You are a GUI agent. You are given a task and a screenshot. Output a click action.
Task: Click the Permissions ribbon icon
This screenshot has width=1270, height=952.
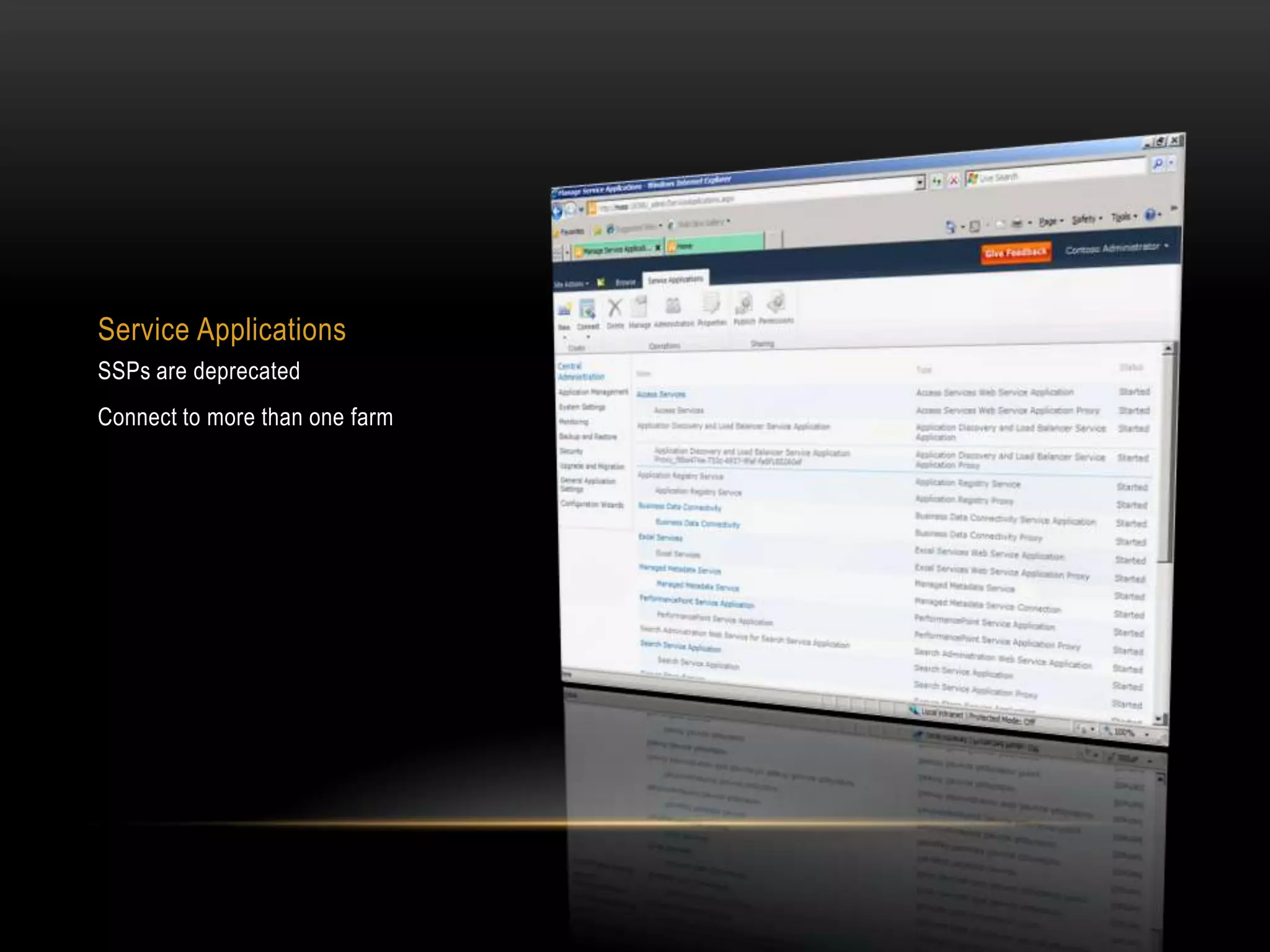click(x=776, y=301)
